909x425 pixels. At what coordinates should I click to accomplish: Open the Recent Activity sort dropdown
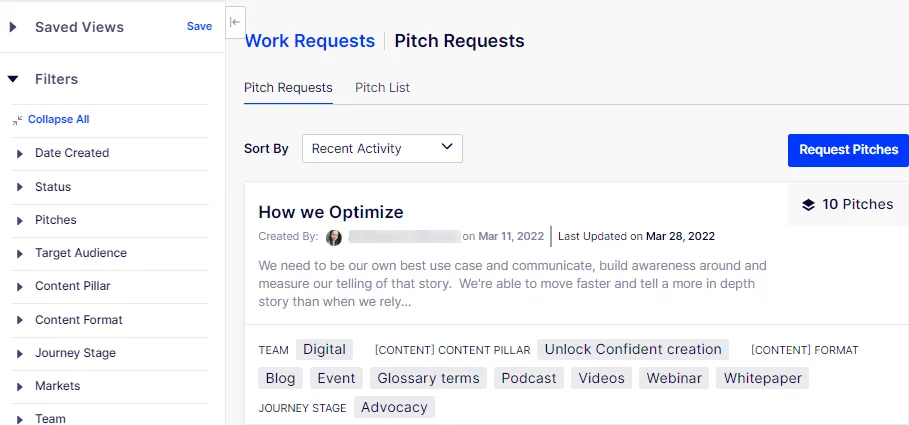(x=382, y=148)
